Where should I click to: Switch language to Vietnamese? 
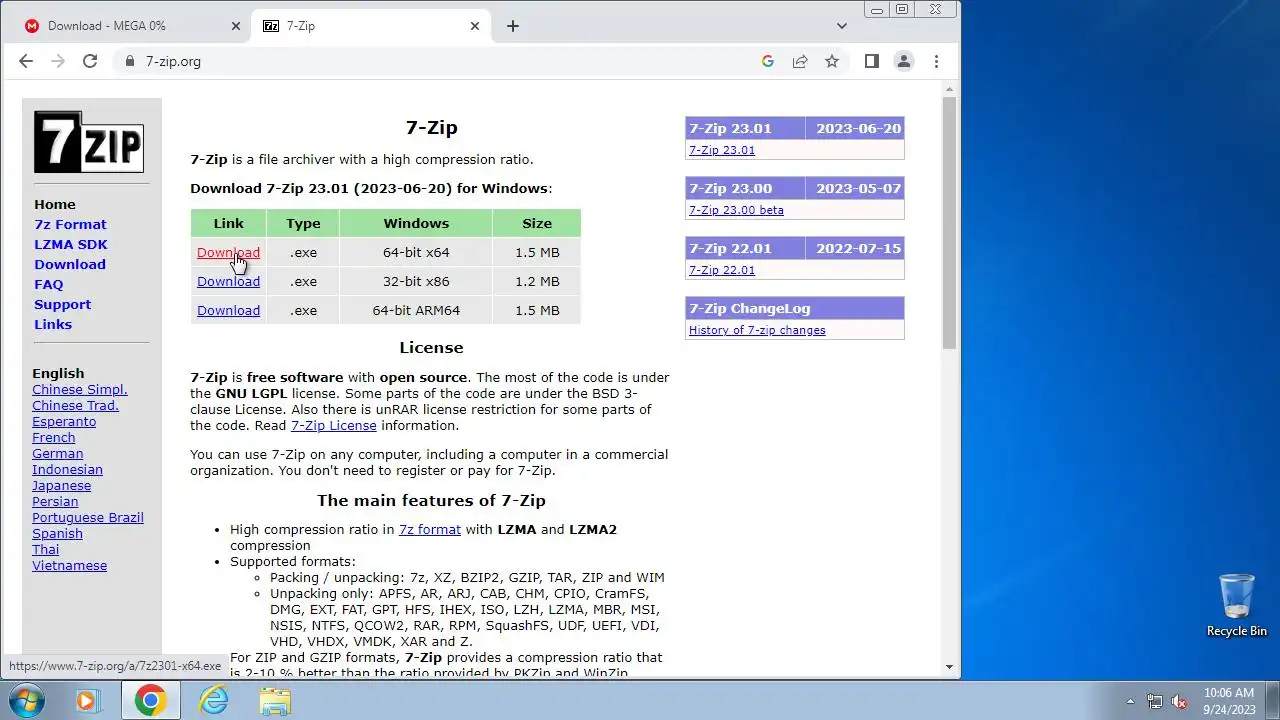(69, 565)
